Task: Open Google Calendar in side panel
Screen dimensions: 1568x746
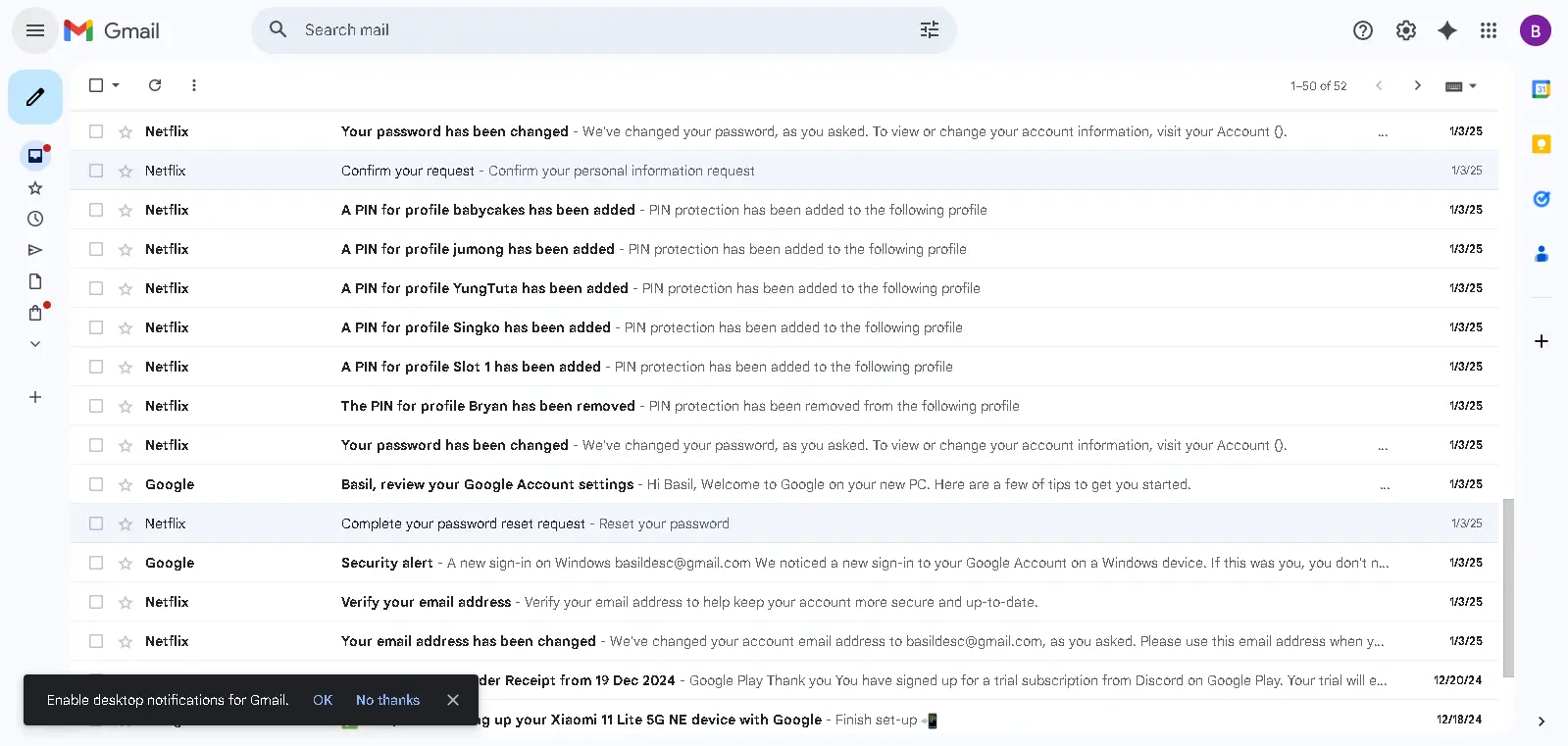Action: tap(1542, 89)
